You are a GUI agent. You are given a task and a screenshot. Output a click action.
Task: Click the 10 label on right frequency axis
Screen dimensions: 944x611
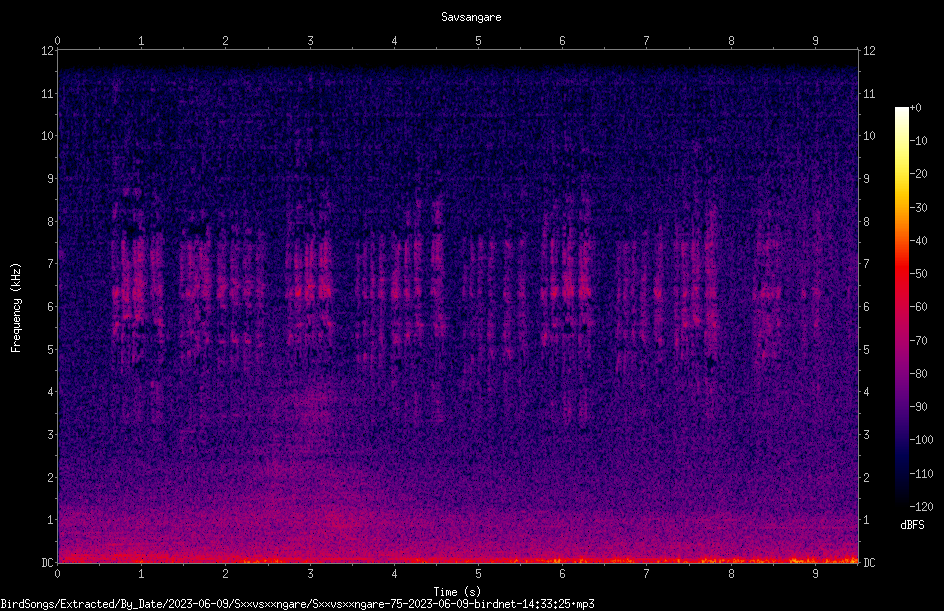click(x=869, y=136)
